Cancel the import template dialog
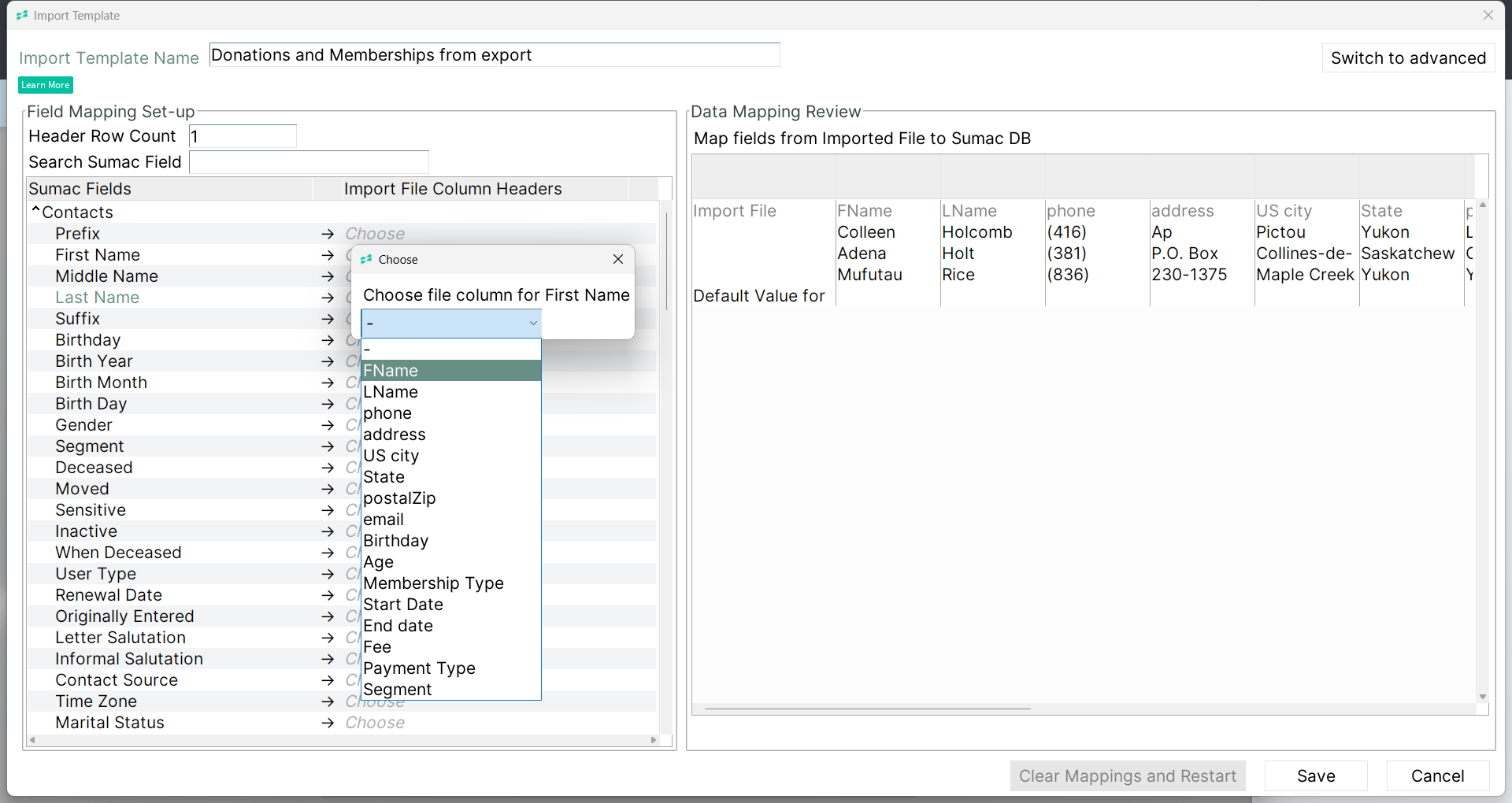 1438,776
